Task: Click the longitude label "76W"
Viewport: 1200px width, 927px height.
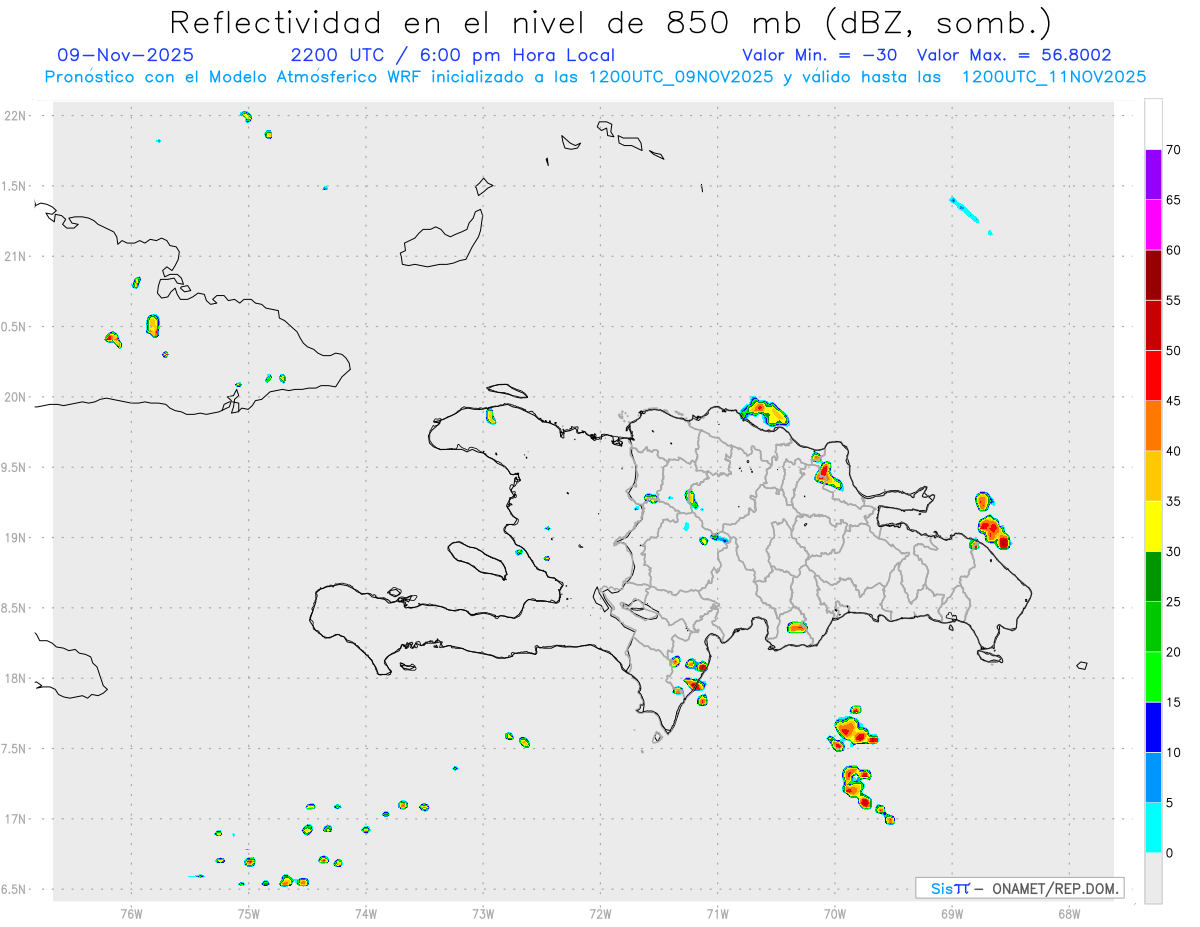Action: [131, 913]
